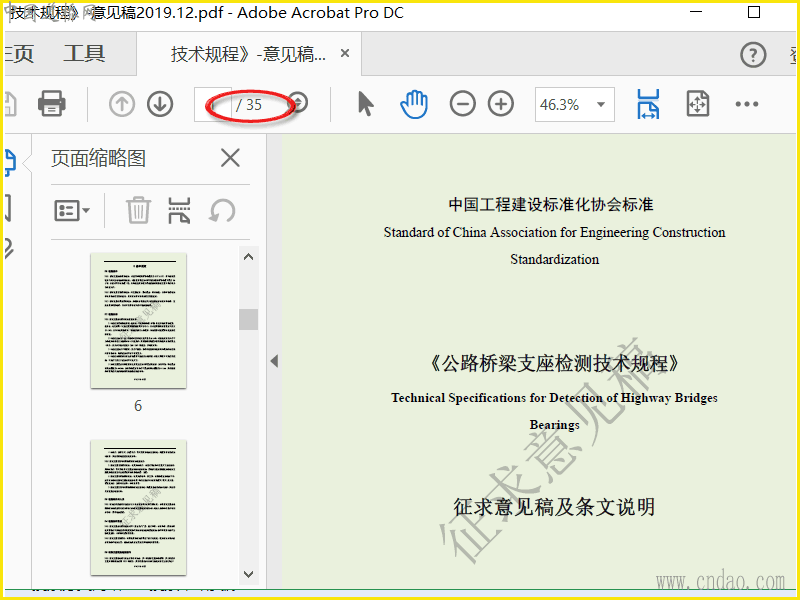Click the 页面缩略图 panel title
The image size is (800, 600).
click(98, 158)
